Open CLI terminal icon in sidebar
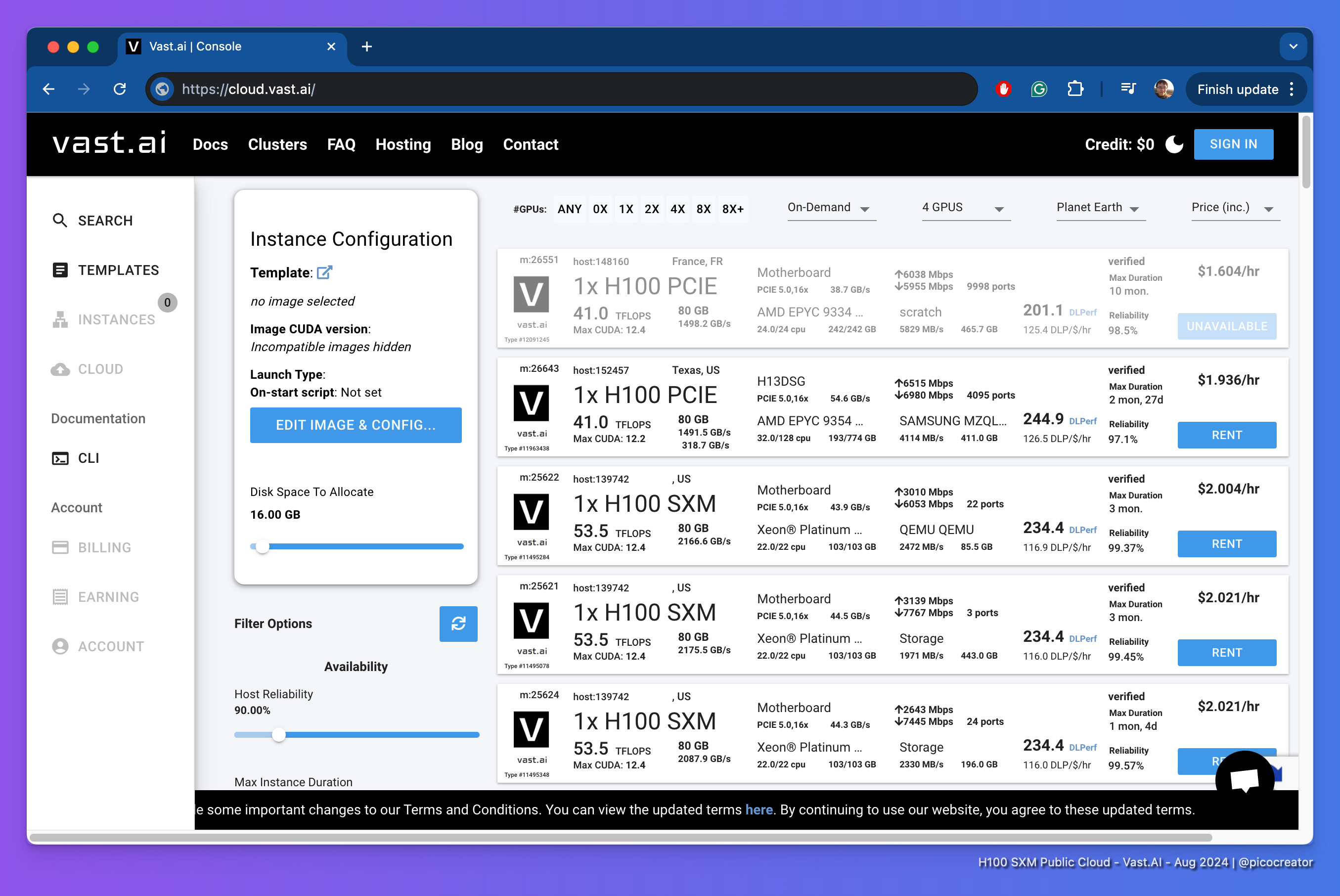The width and height of the screenshot is (1340, 896). coord(59,458)
